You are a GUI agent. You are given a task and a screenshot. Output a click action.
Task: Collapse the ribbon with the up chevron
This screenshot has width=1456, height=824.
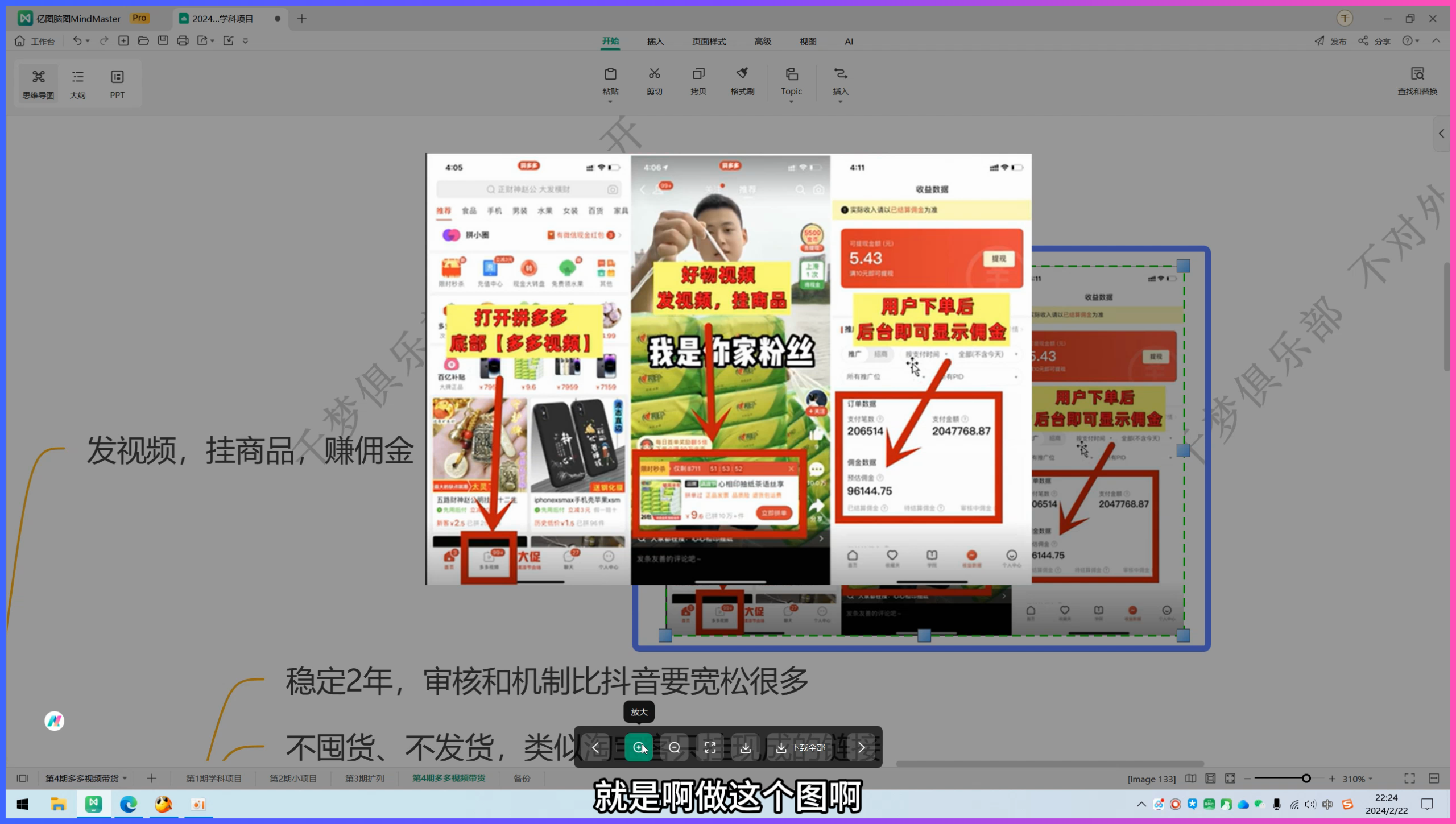[x=1436, y=40]
